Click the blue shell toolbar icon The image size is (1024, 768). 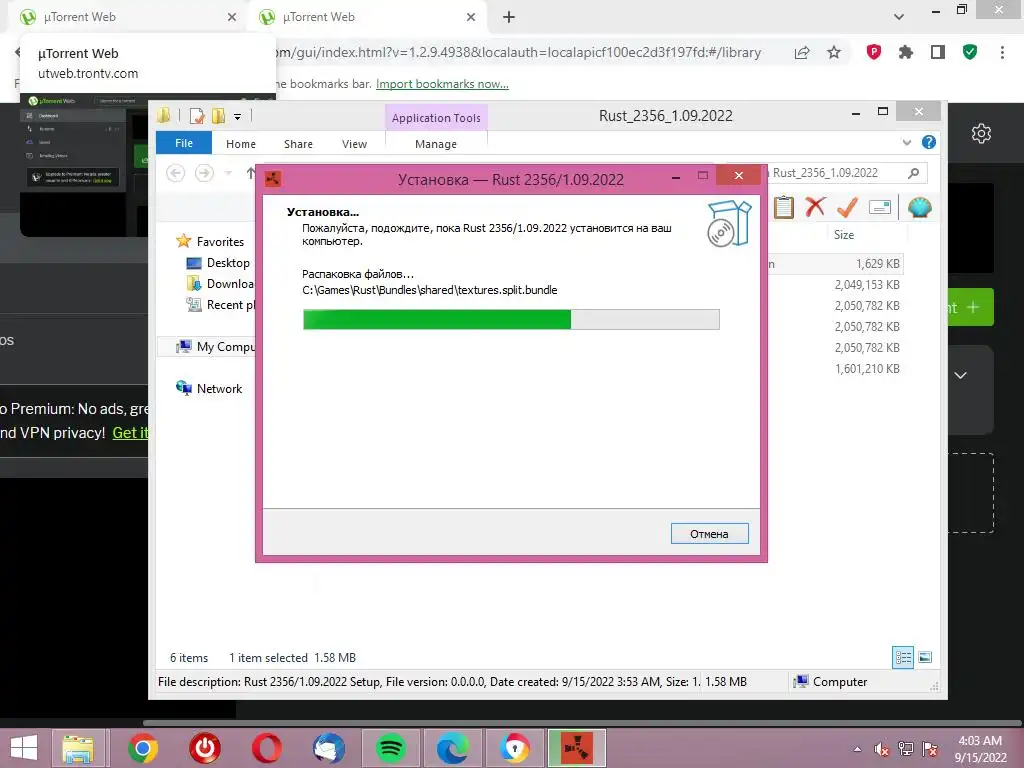click(x=920, y=208)
